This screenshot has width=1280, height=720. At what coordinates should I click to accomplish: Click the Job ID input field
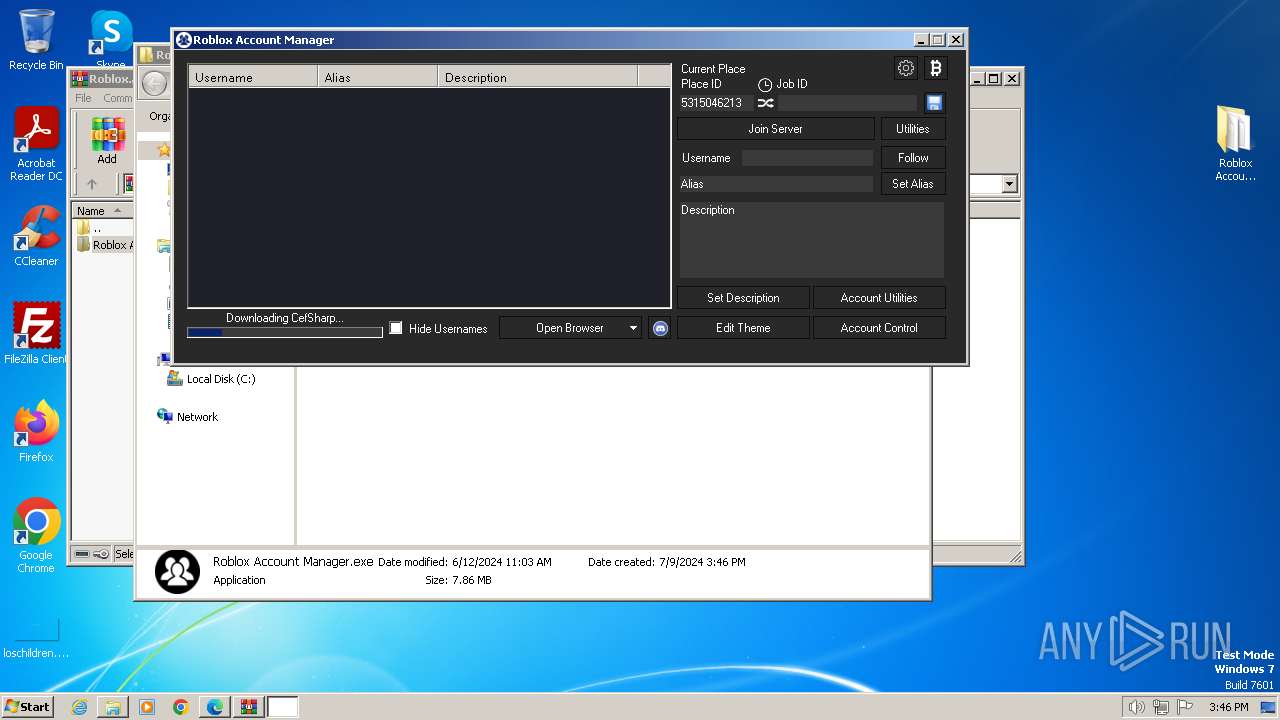point(847,103)
